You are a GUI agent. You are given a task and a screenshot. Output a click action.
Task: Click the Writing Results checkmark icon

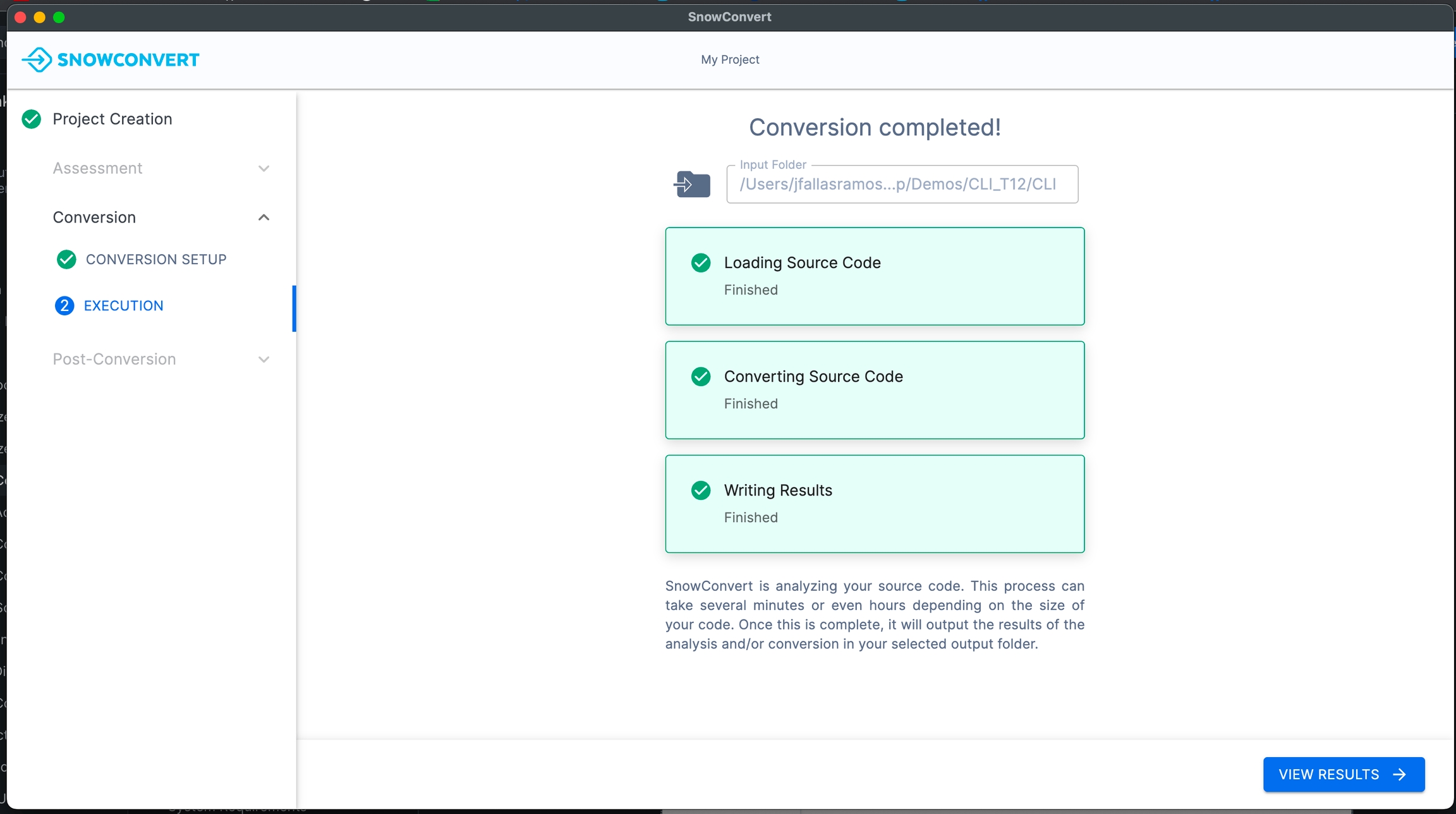(x=701, y=490)
